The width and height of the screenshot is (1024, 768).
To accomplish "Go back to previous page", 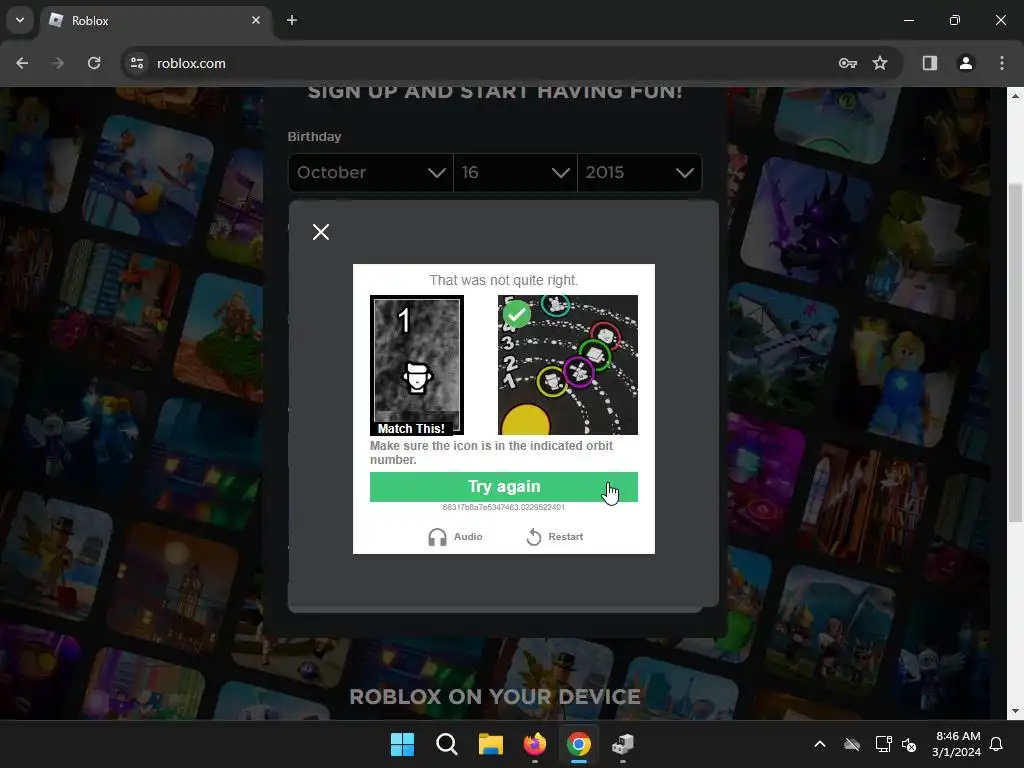I will 22,63.
